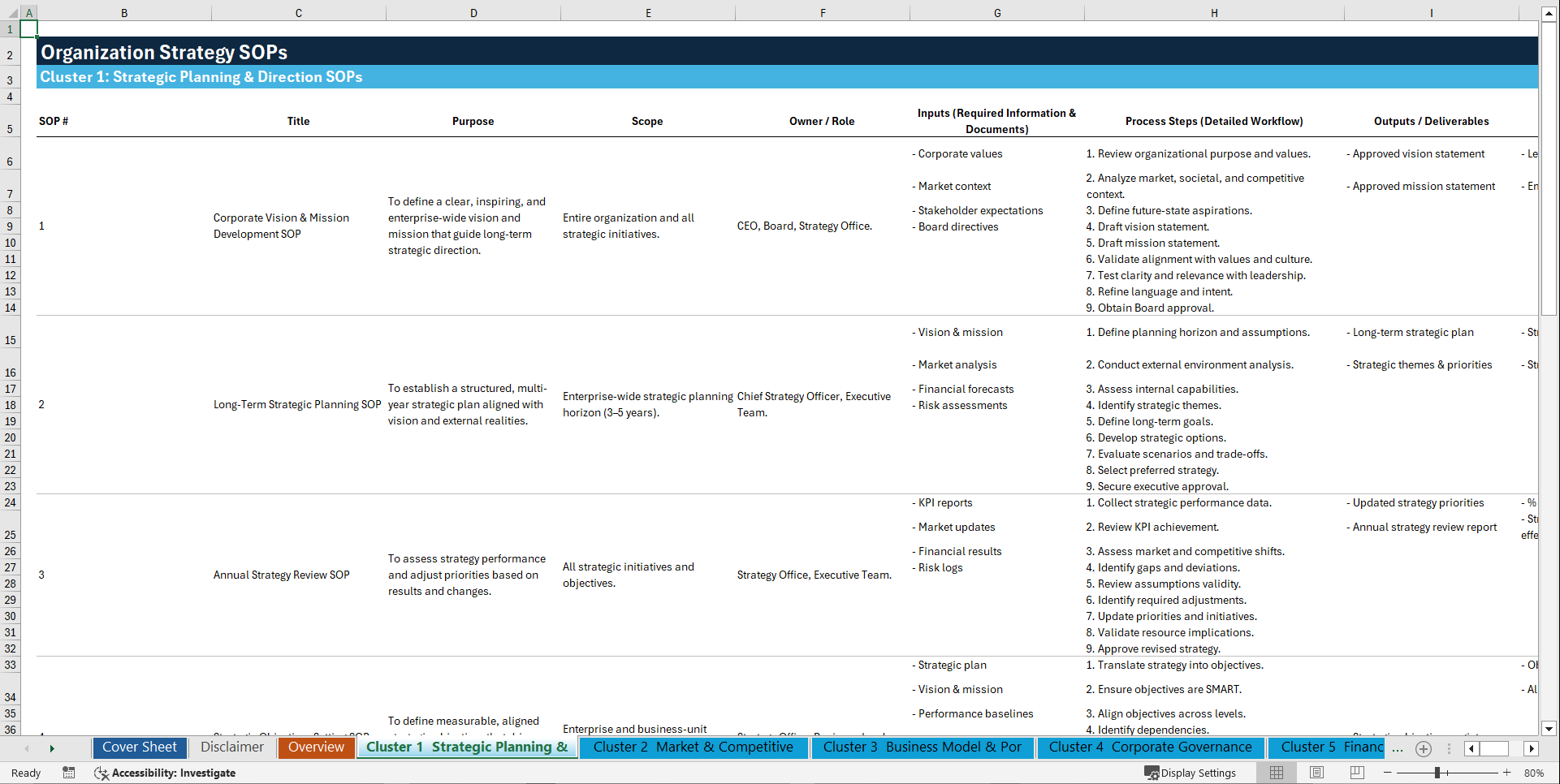The width and height of the screenshot is (1560, 784).
Task: Open Page Break Preview
Action: tap(1356, 773)
